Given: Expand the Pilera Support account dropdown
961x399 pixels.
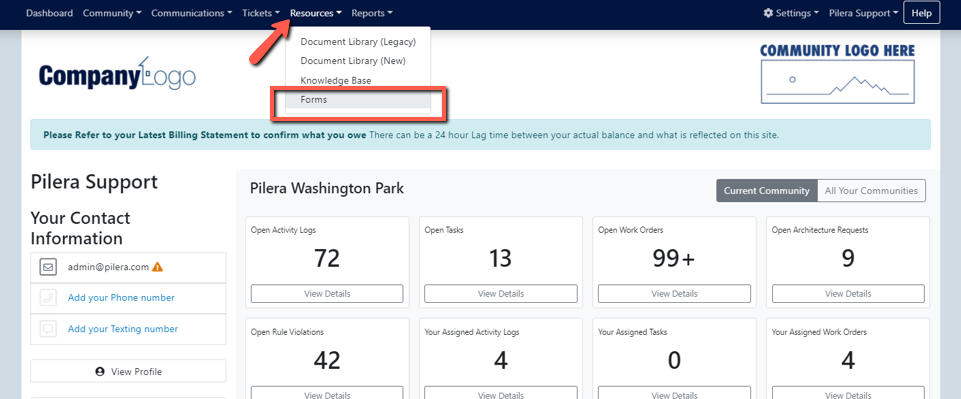Looking at the screenshot, I should coord(864,13).
